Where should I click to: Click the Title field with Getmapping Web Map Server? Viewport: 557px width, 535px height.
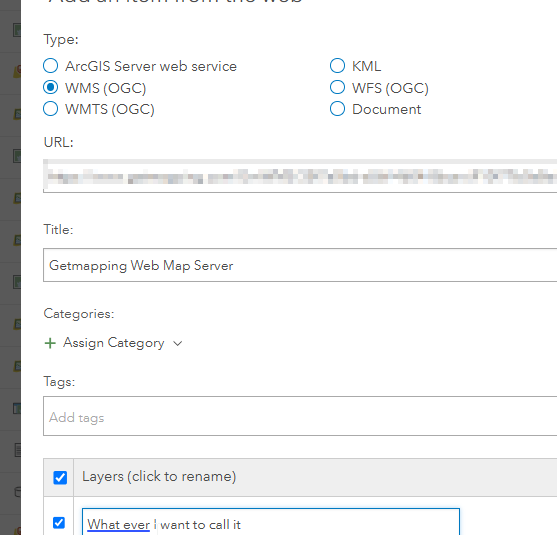pos(300,265)
